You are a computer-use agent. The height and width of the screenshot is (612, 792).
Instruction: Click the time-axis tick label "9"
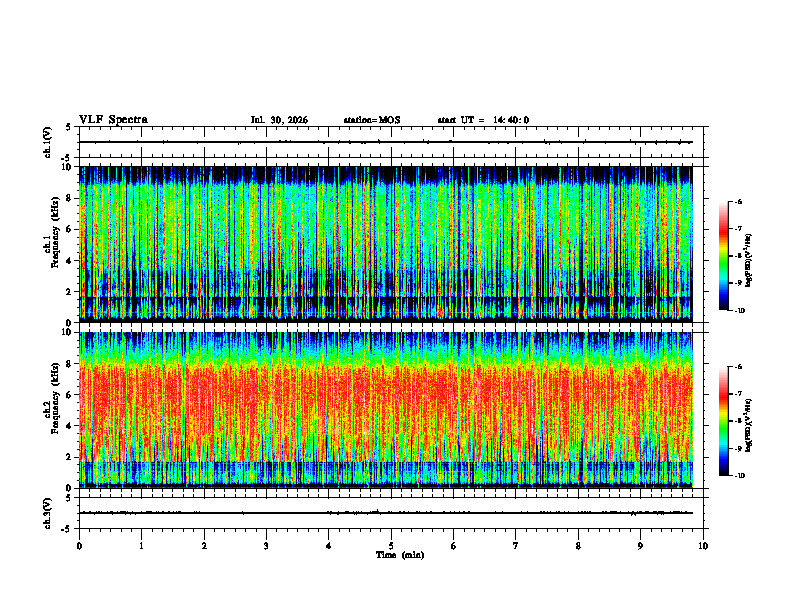coord(640,546)
